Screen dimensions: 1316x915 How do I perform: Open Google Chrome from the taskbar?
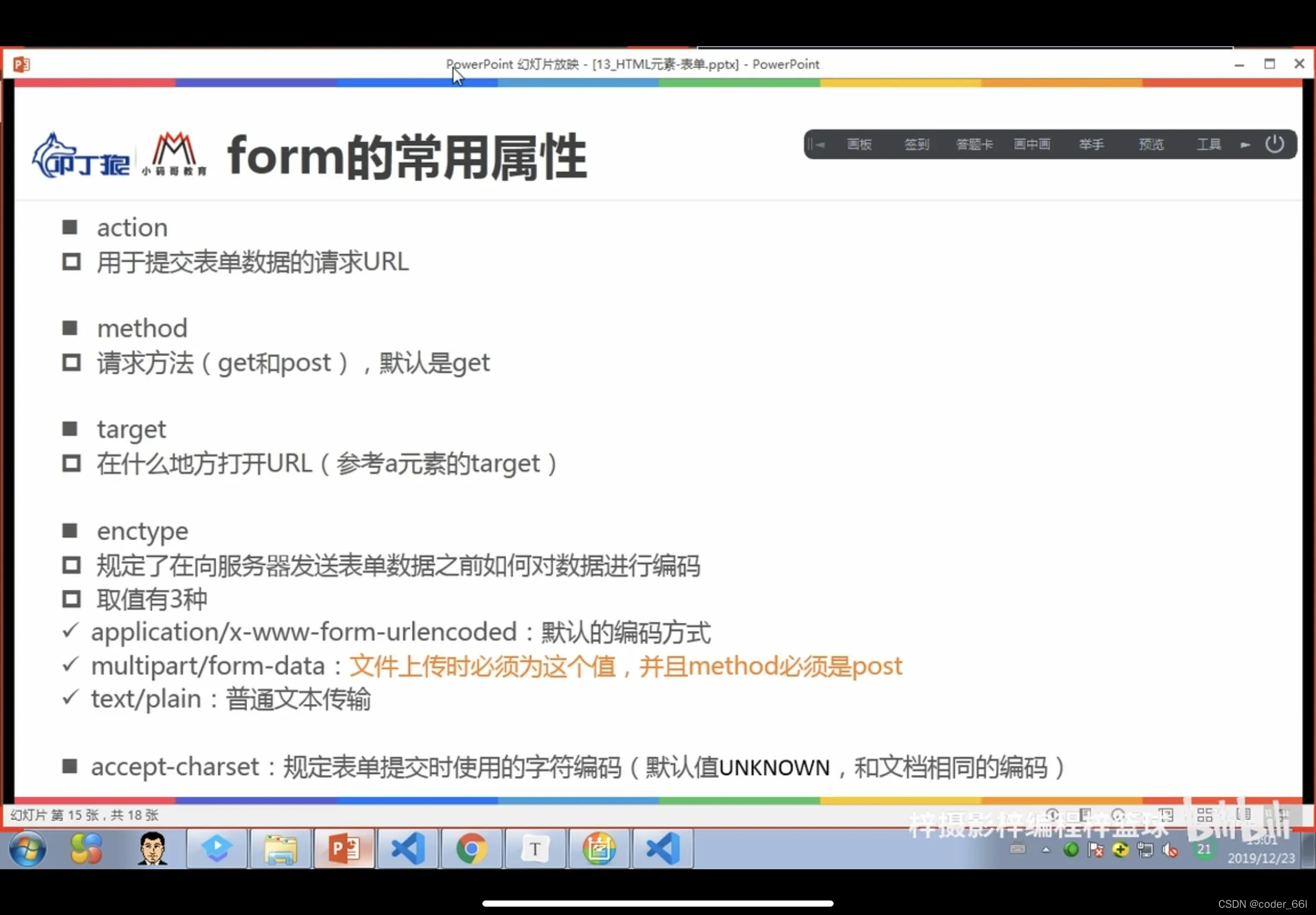click(x=471, y=849)
